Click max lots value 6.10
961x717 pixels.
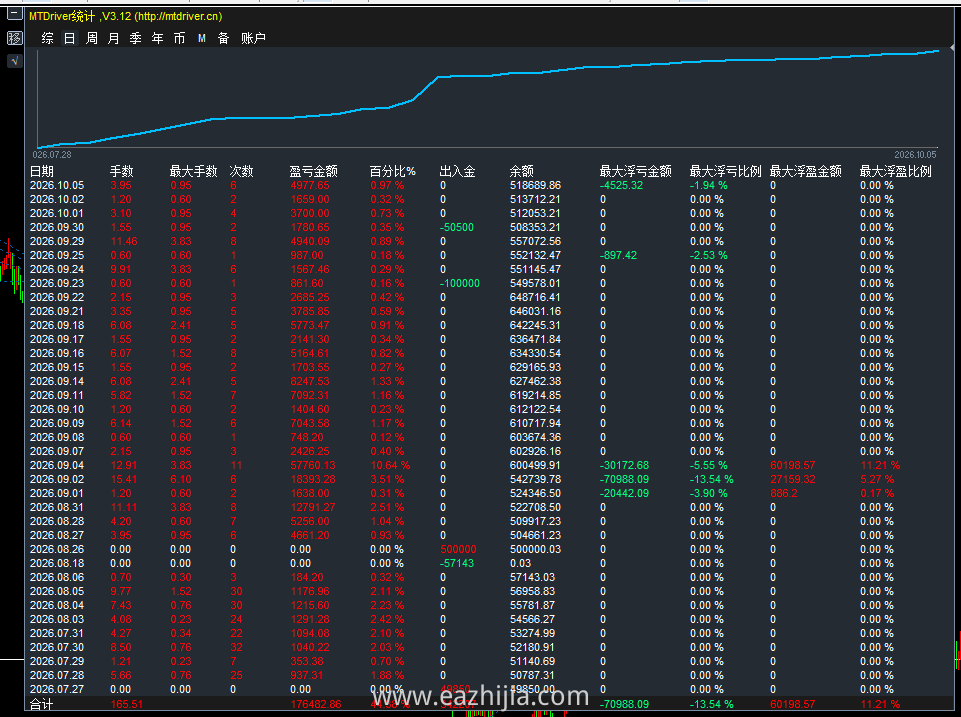tap(181, 480)
